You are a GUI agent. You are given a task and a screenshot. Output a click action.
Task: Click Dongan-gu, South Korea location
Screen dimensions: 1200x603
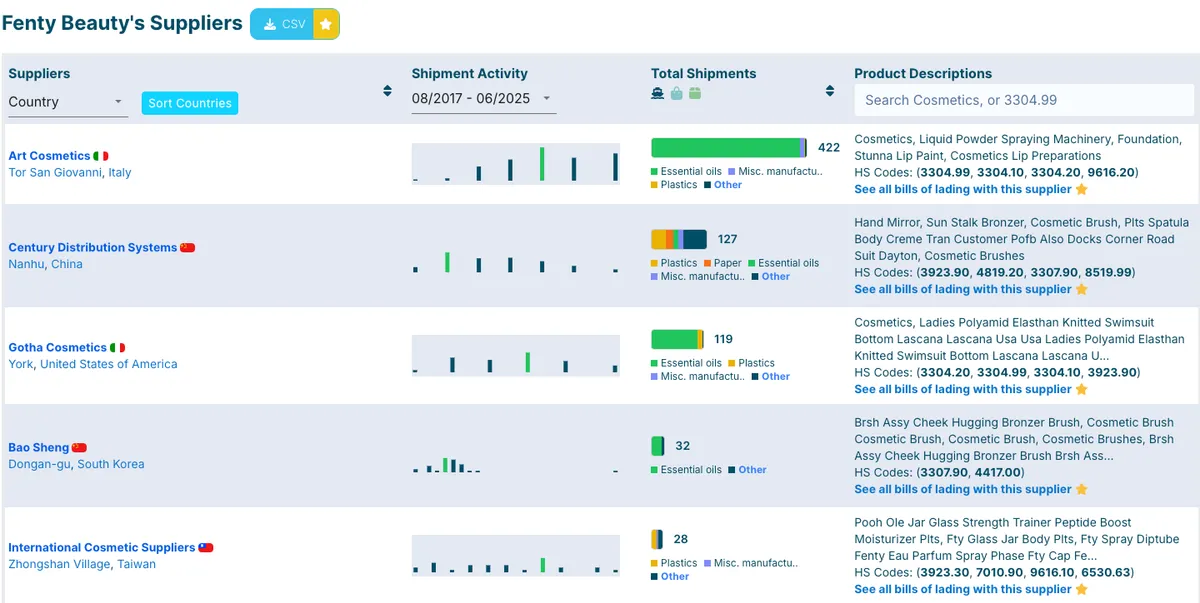[76, 464]
